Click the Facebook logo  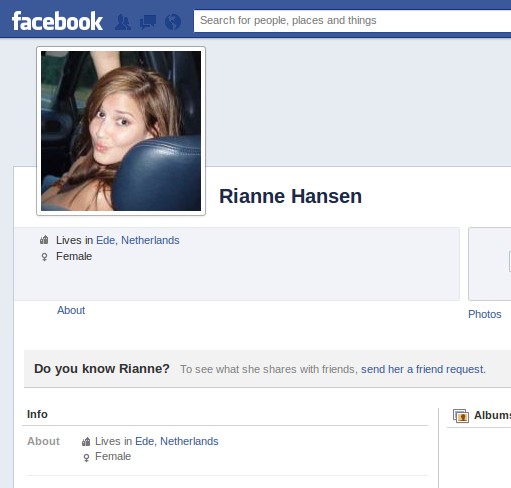click(57, 21)
